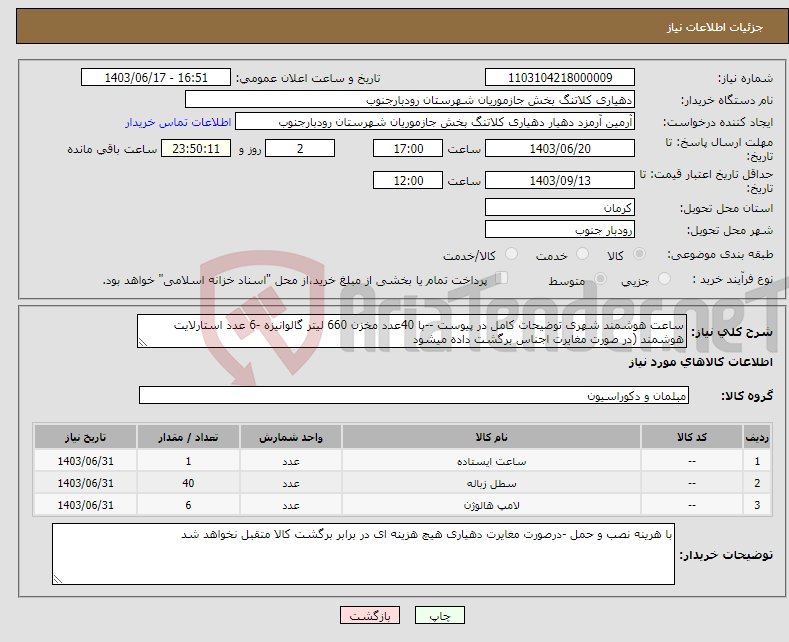Open اطلاعات تماس خریدار link
Screen dimensions: 789x642
click(178, 122)
